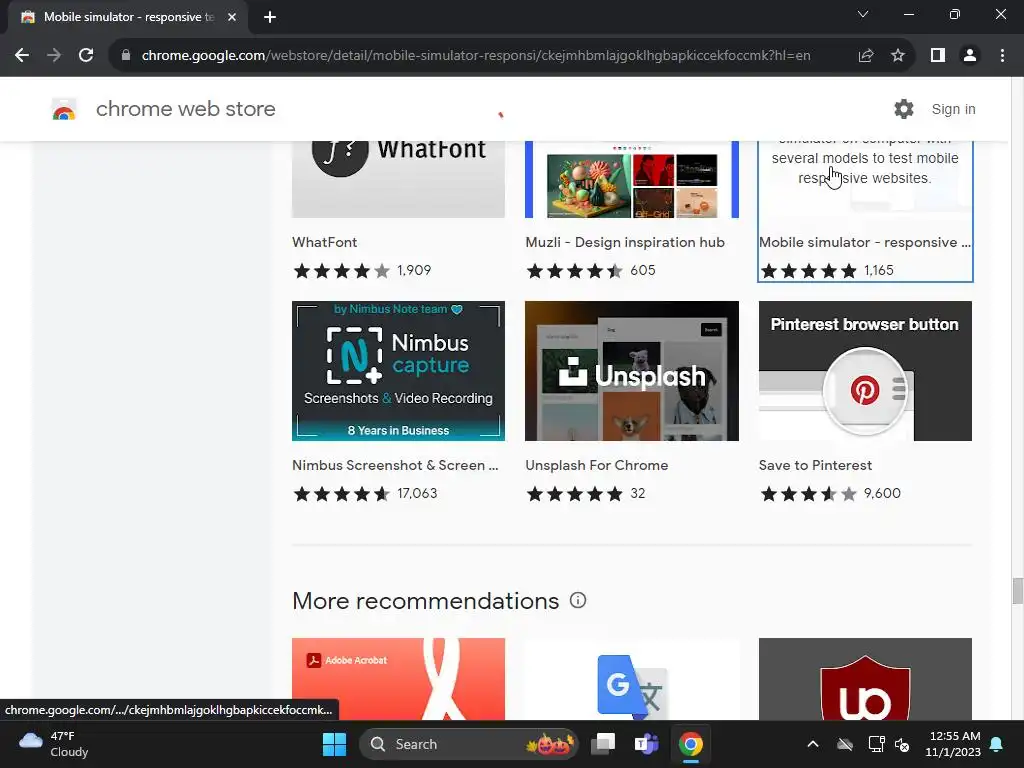Click the 32 rating count for Unsplash
The image size is (1024, 768).
tap(637, 493)
